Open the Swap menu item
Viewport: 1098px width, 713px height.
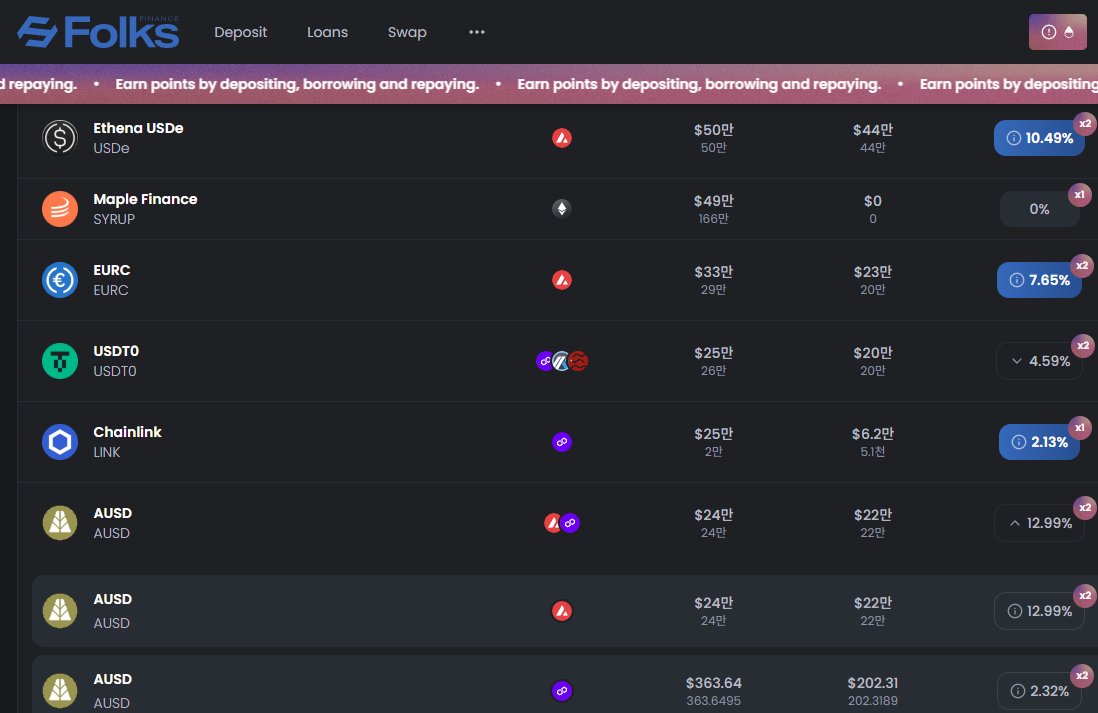point(407,32)
